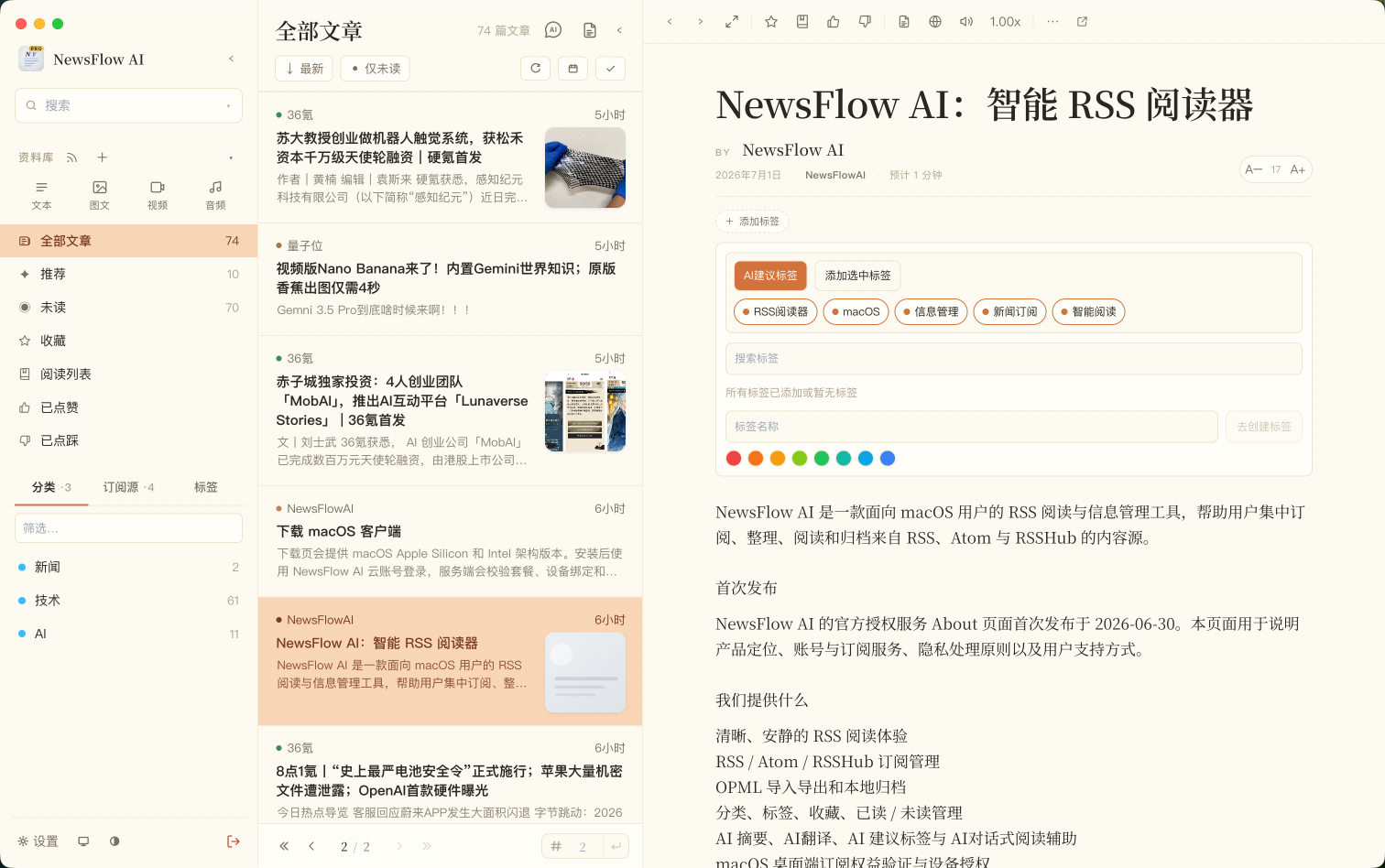
Task: Decrease font size with A−
Action: pos(1254,169)
